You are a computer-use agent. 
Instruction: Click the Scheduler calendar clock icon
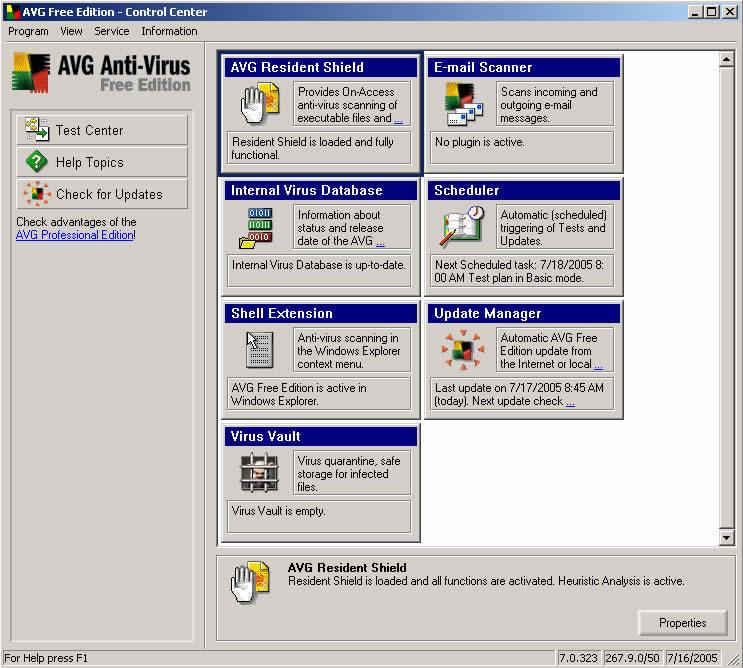pyautogui.click(x=463, y=226)
